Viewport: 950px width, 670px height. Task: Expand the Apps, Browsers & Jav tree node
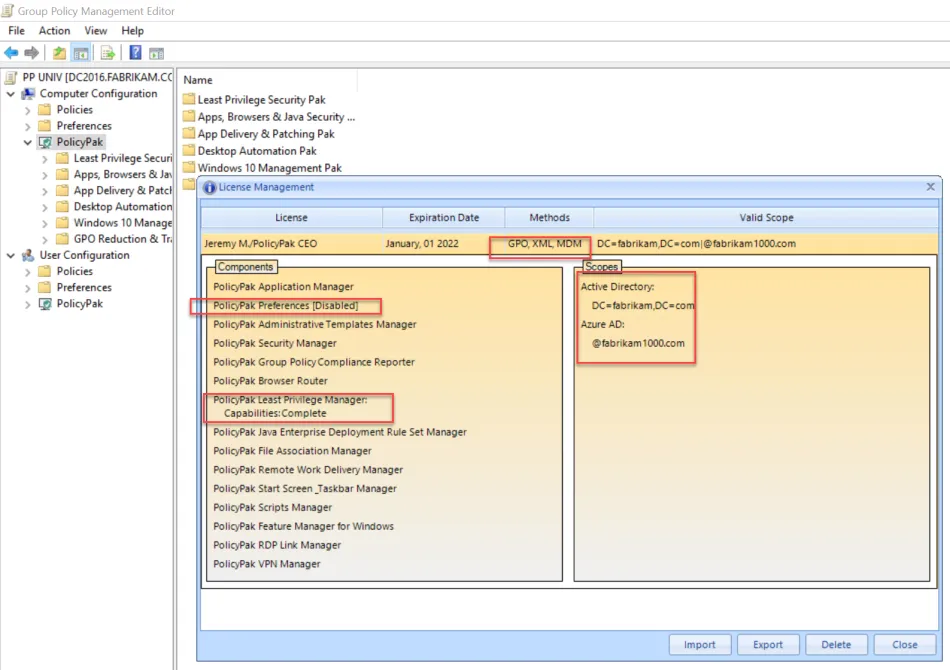[x=45, y=176]
